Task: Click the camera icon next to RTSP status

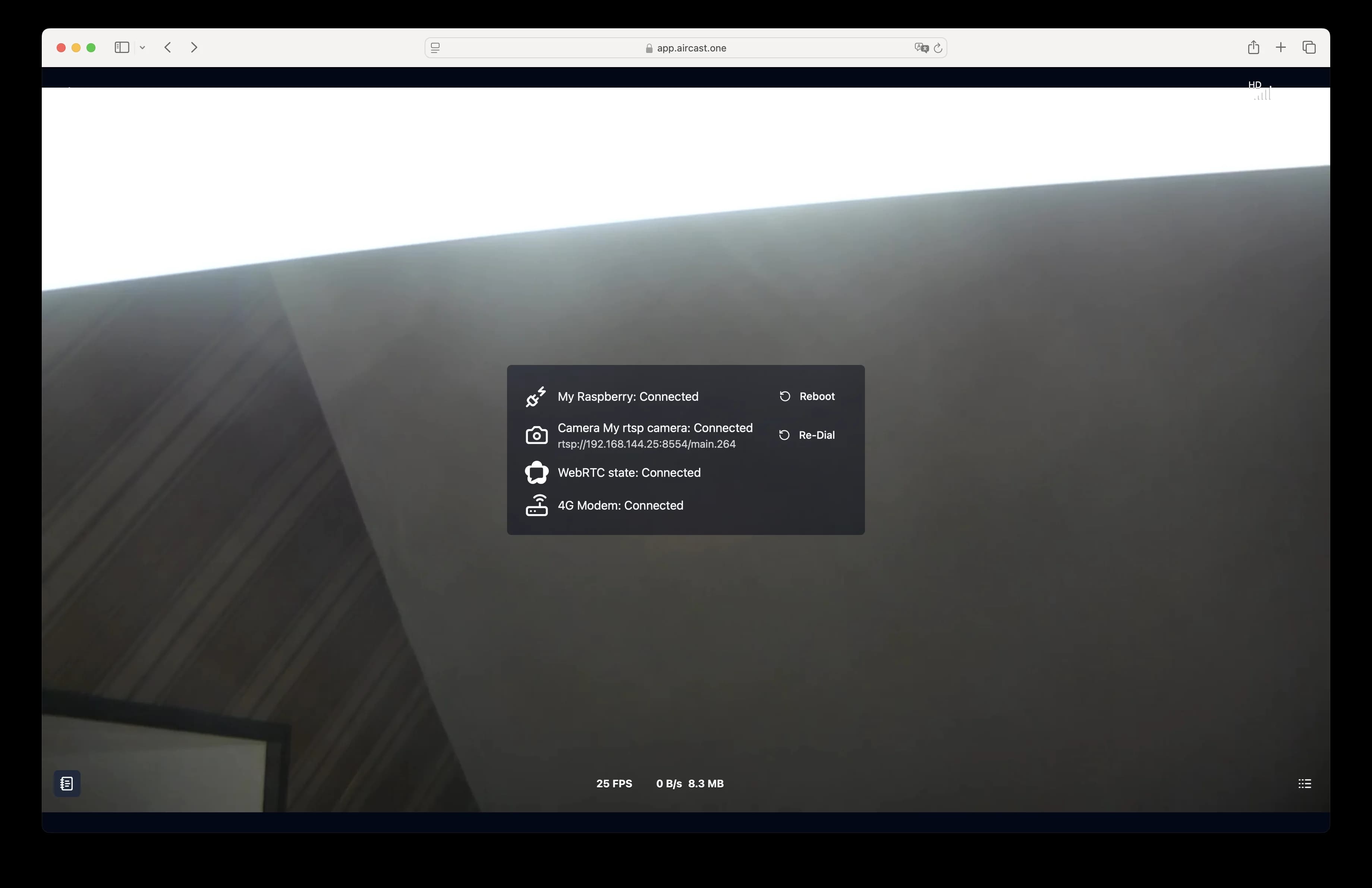Action: pos(536,435)
